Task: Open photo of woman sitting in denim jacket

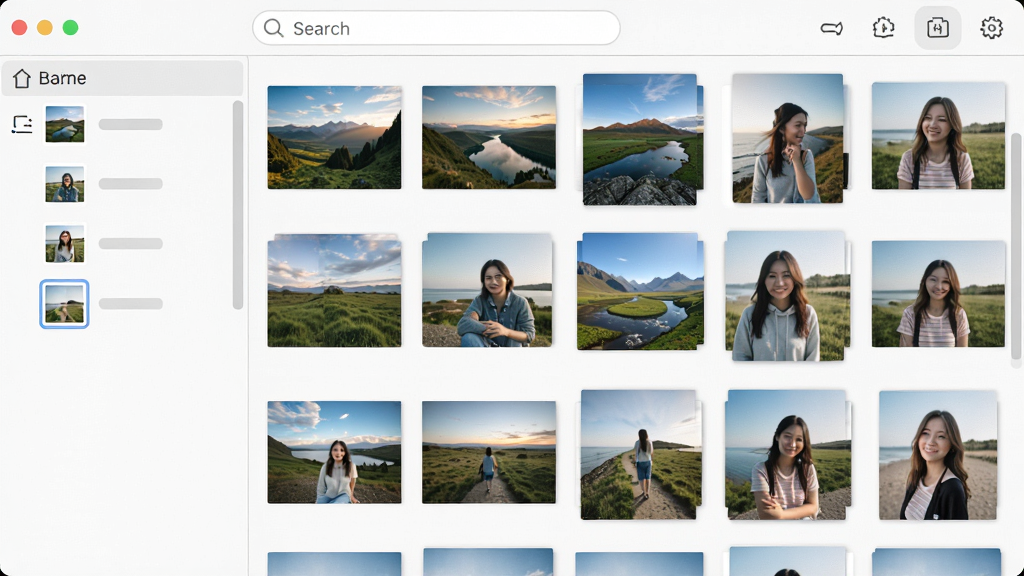Action: point(487,290)
